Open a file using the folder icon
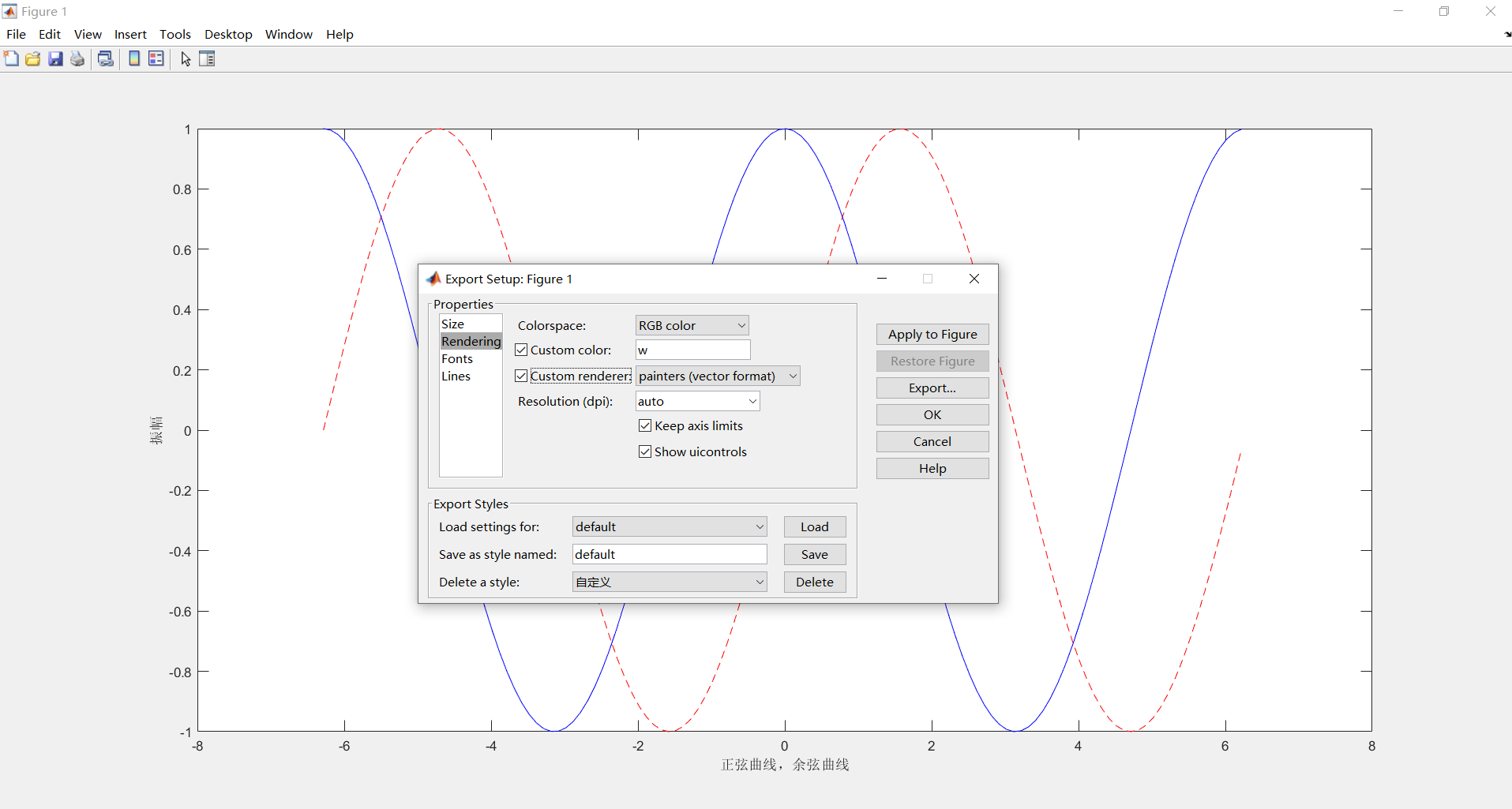The height and width of the screenshot is (809, 1512). point(32,58)
